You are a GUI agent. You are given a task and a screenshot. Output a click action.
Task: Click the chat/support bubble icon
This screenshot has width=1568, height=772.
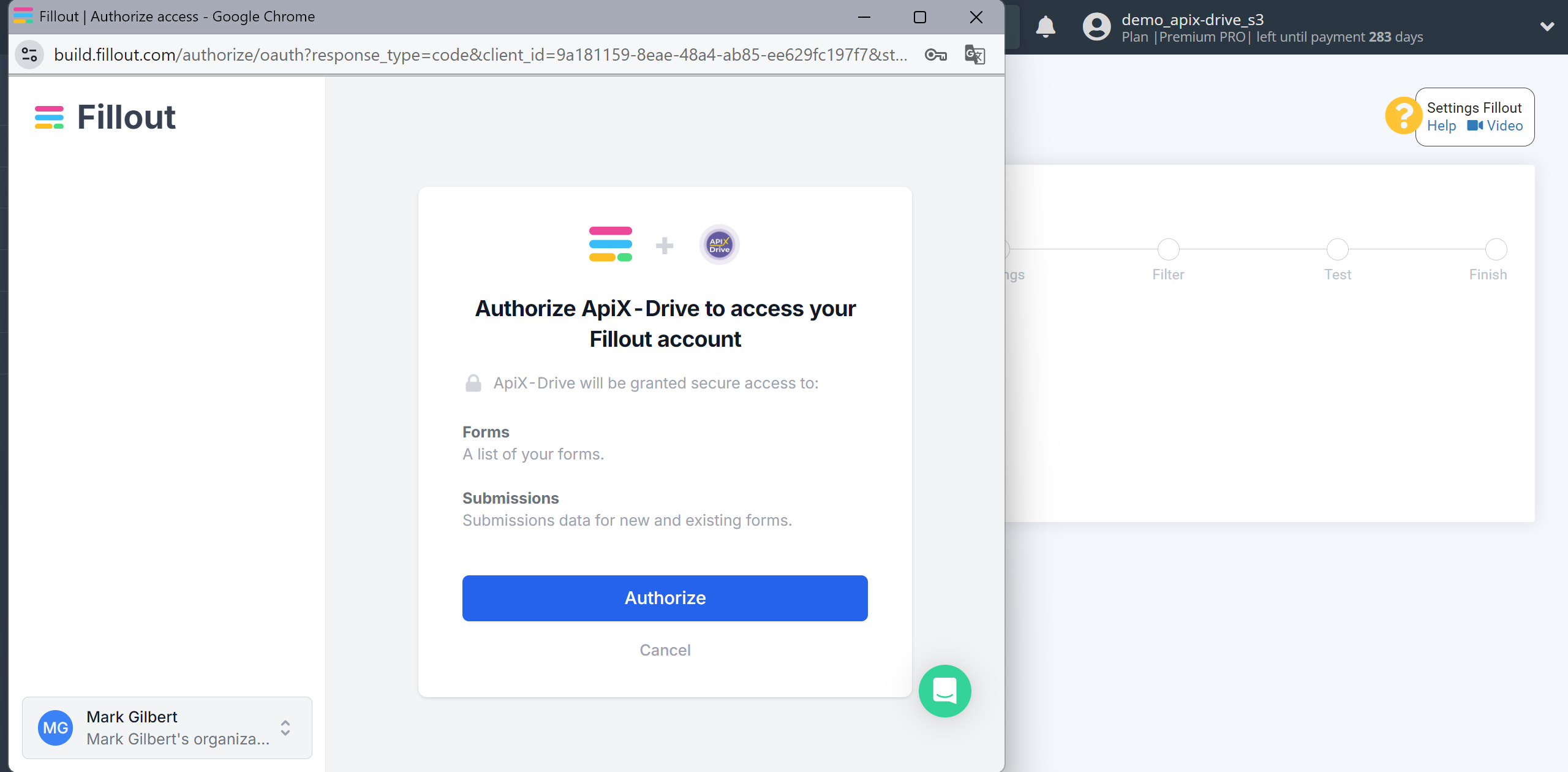(945, 690)
